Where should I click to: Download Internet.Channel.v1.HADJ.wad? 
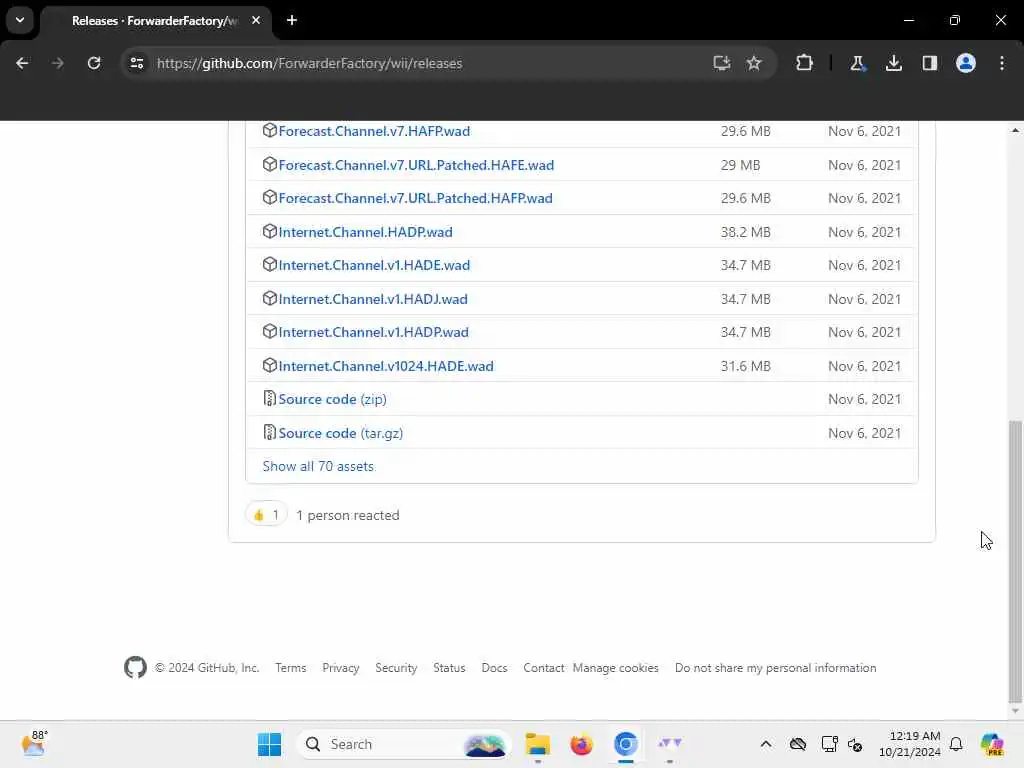click(x=373, y=299)
